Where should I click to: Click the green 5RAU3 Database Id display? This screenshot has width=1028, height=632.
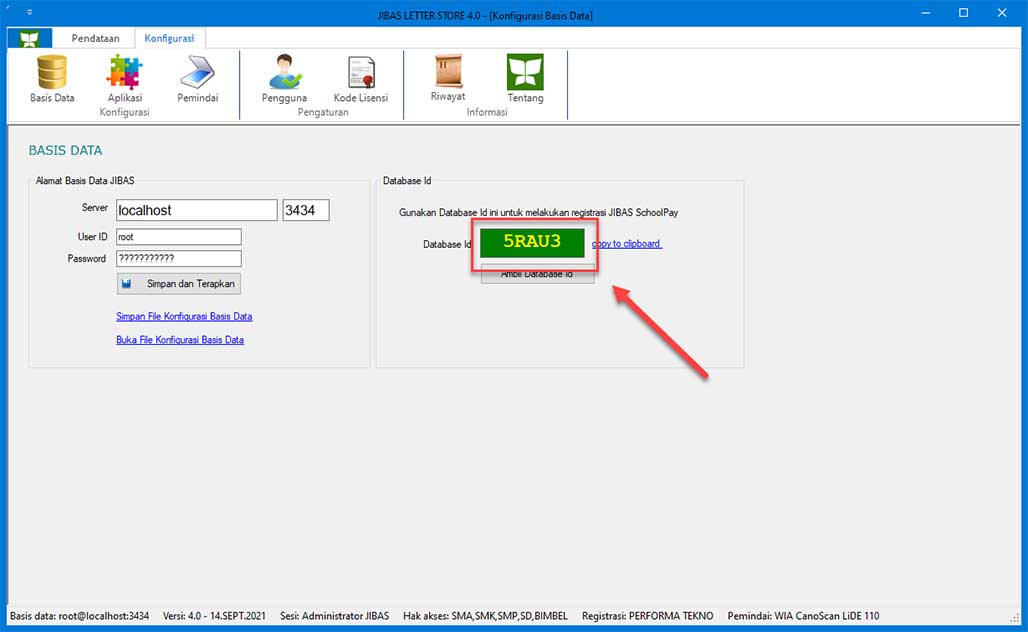click(533, 242)
